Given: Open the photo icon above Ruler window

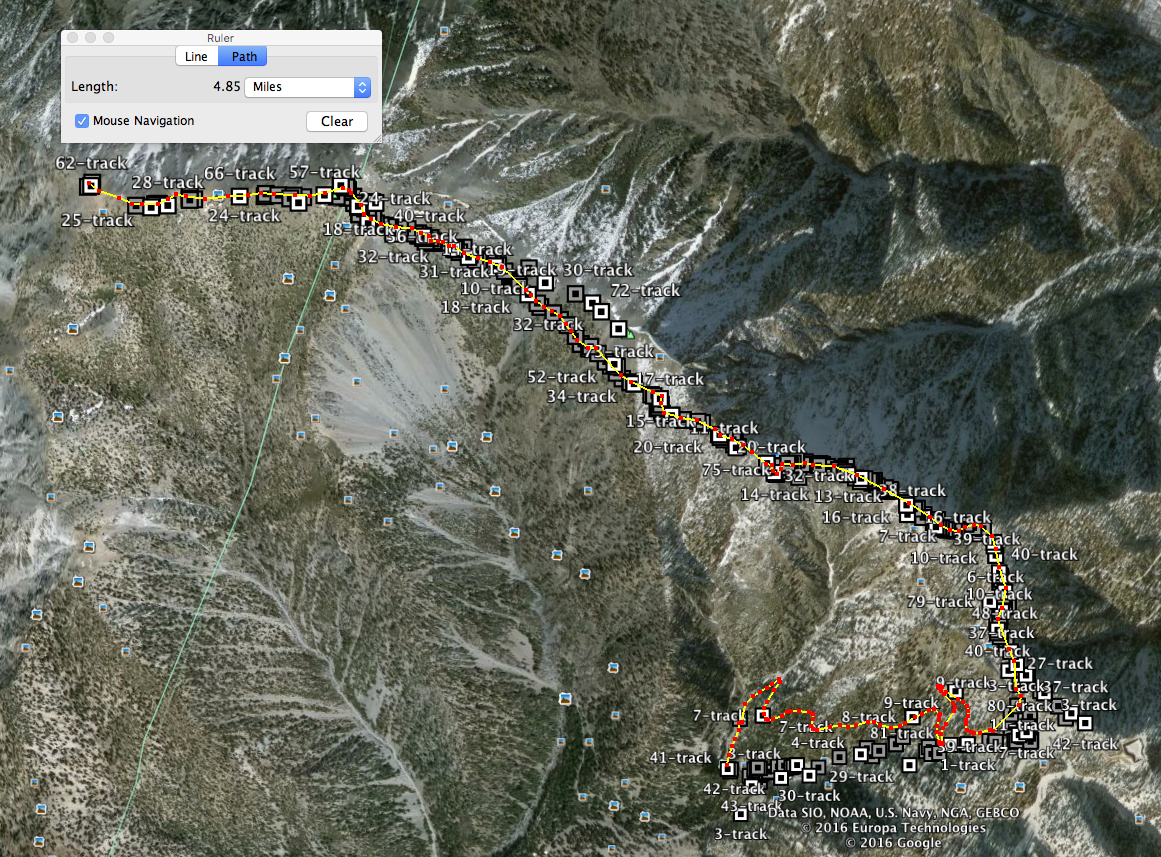Looking at the screenshot, I should [444, 31].
